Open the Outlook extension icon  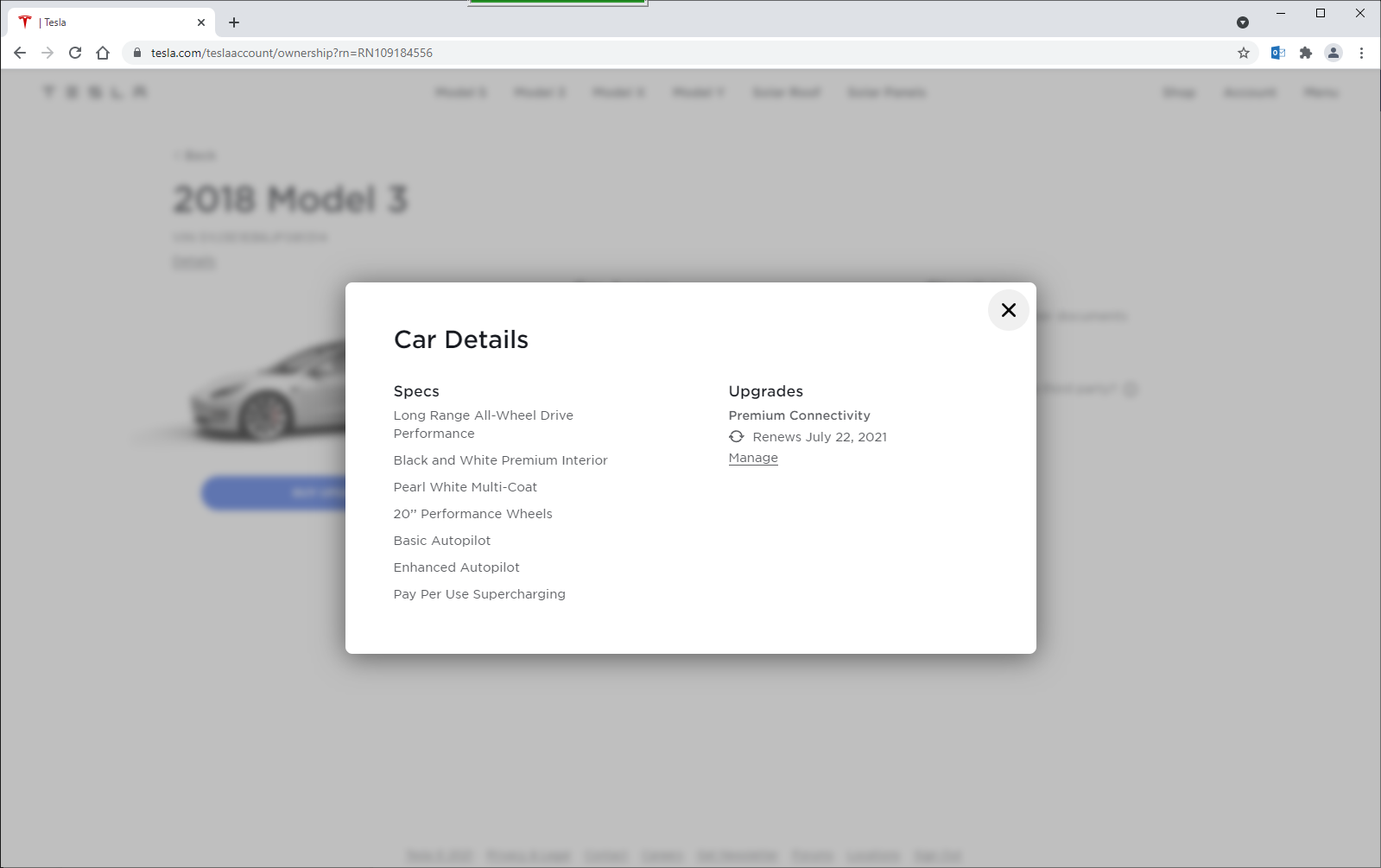[x=1278, y=53]
